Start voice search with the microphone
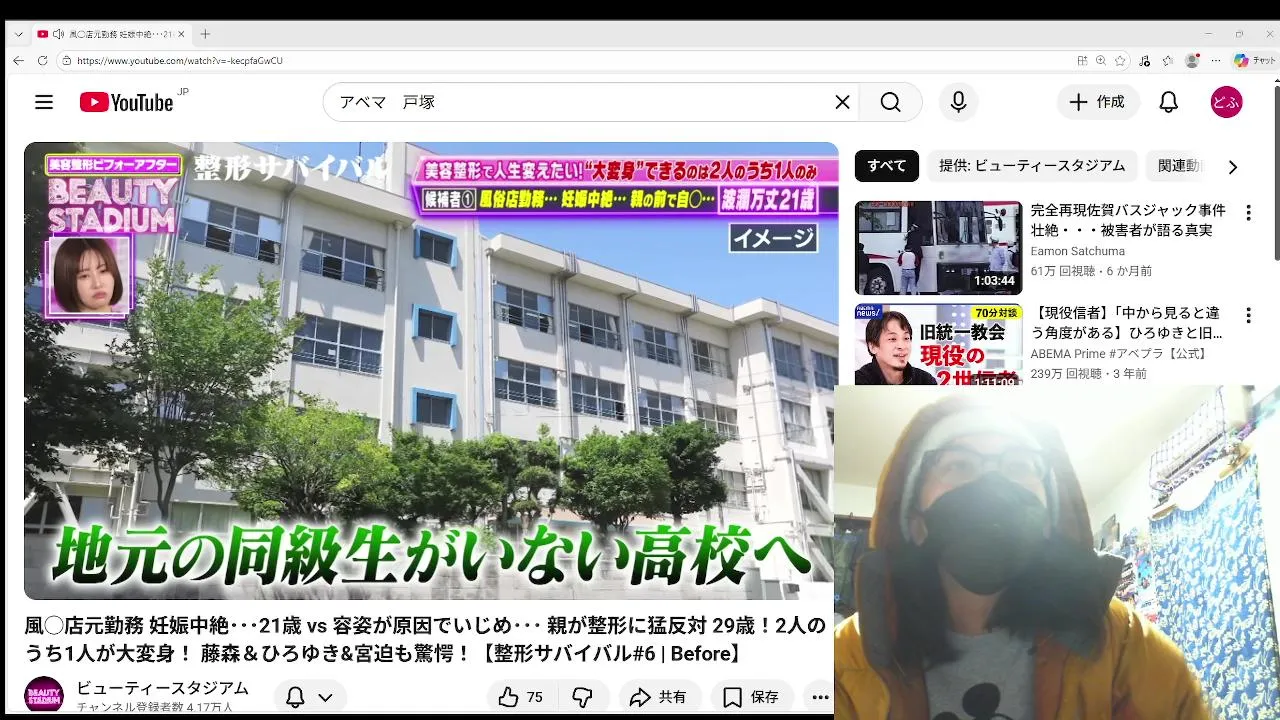The width and height of the screenshot is (1280, 720). pyautogui.click(x=958, y=102)
